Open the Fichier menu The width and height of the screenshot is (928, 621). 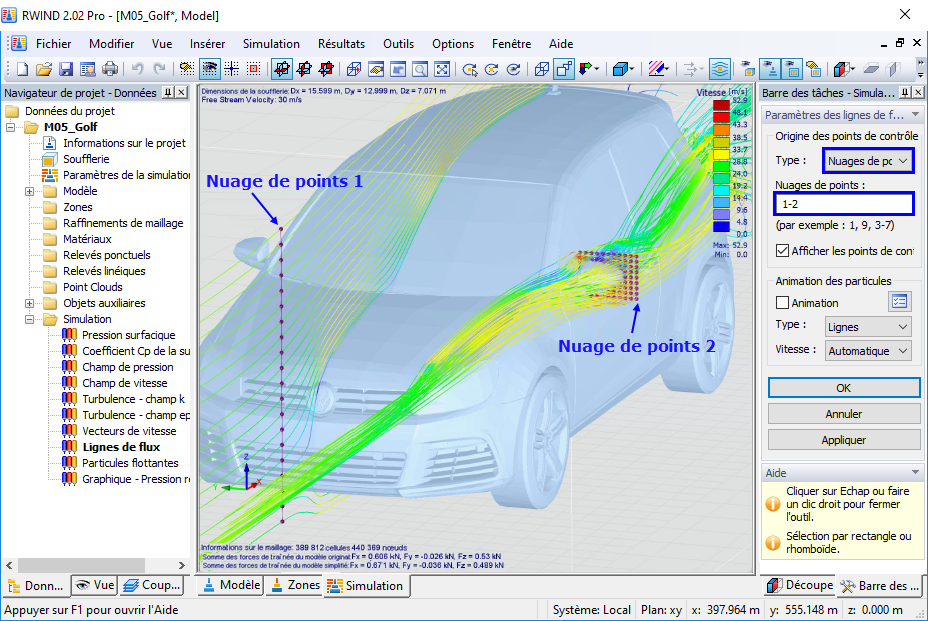(x=53, y=44)
